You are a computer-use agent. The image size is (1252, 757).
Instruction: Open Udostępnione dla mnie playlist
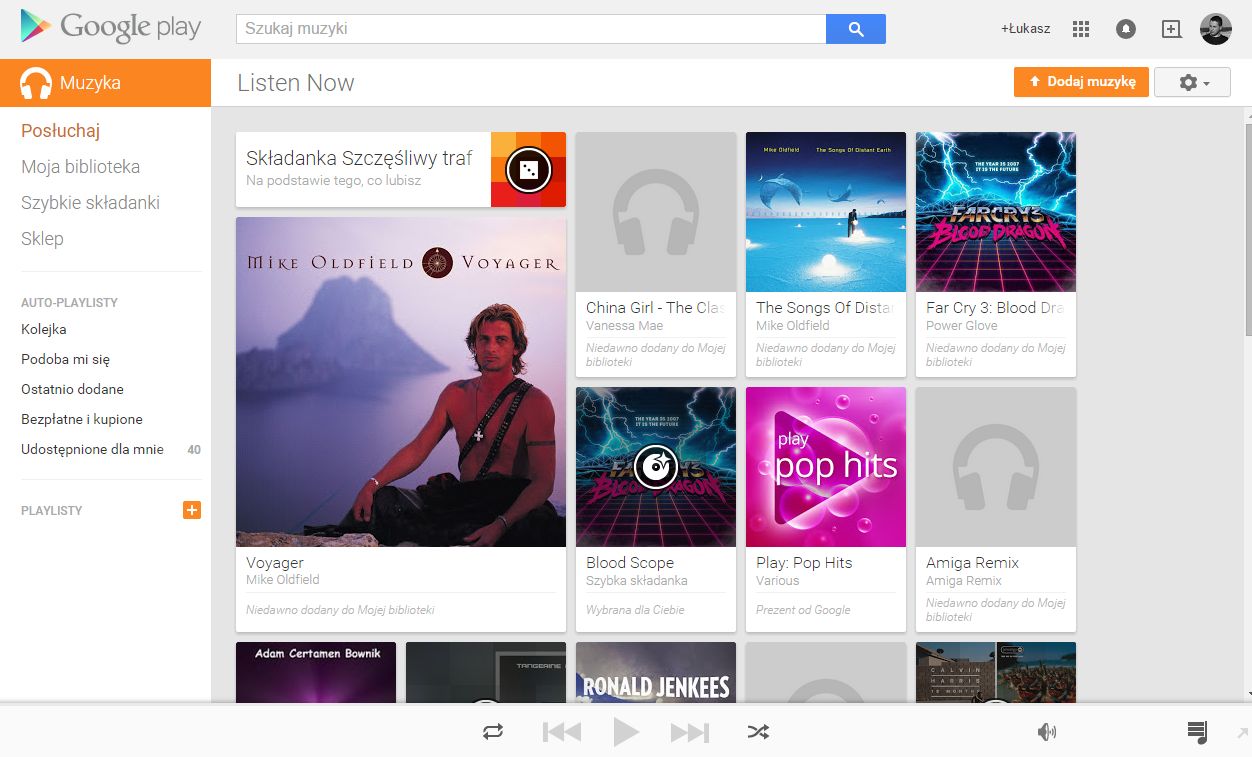click(x=92, y=449)
